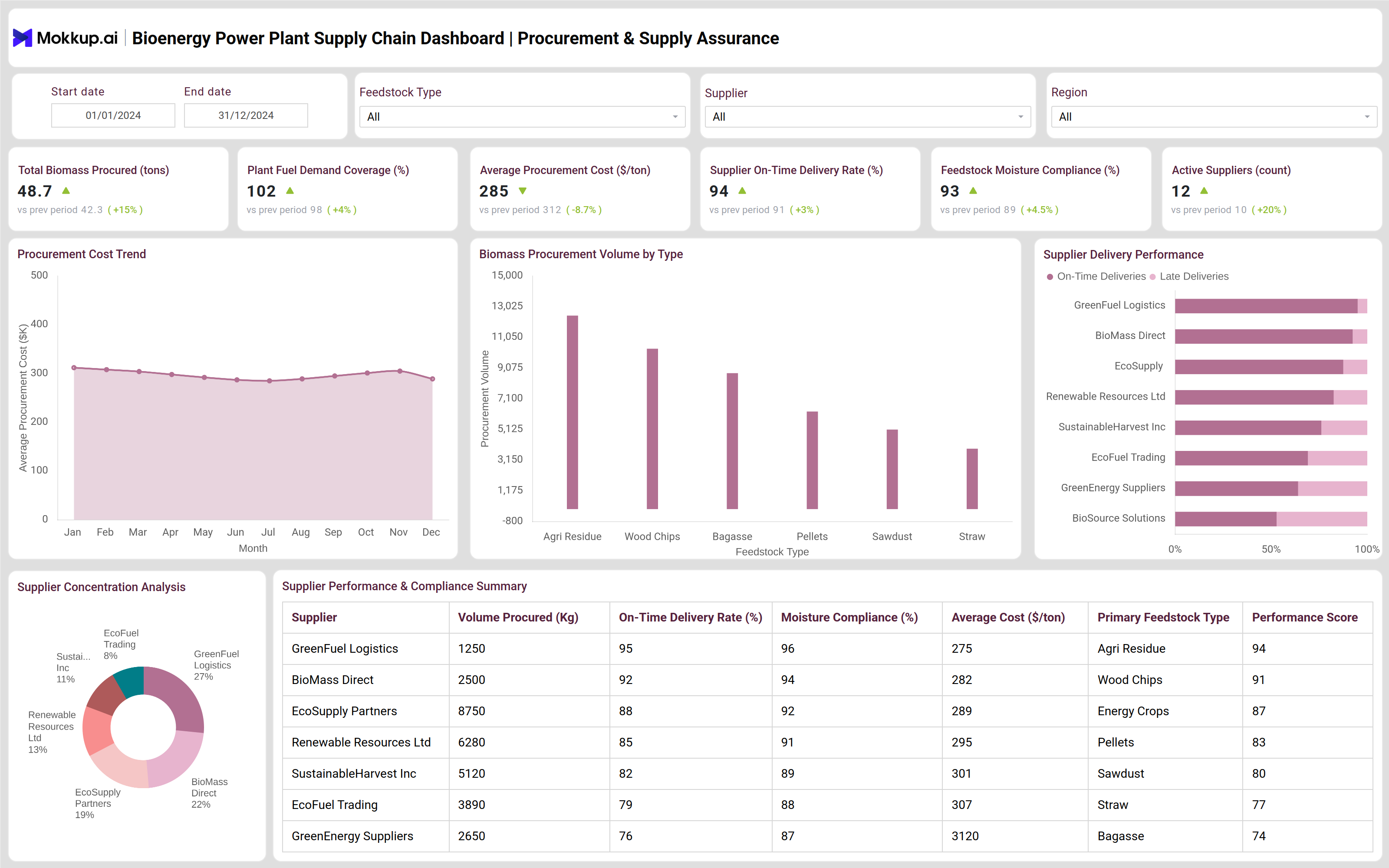Sort by Performance Score header
The width and height of the screenshot is (1389, 868).
(1305, 617)
